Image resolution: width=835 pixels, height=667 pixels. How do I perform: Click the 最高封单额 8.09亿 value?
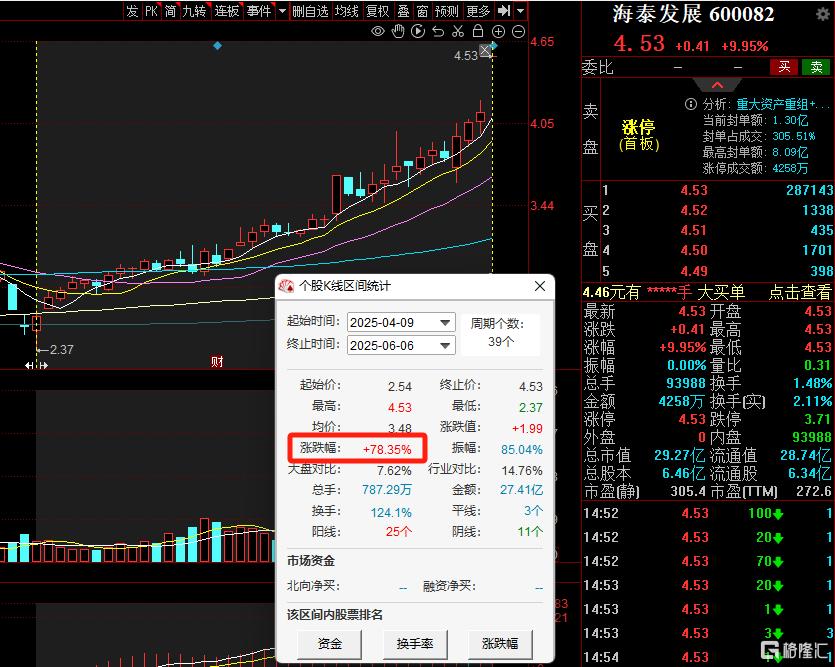click(790, 152)
